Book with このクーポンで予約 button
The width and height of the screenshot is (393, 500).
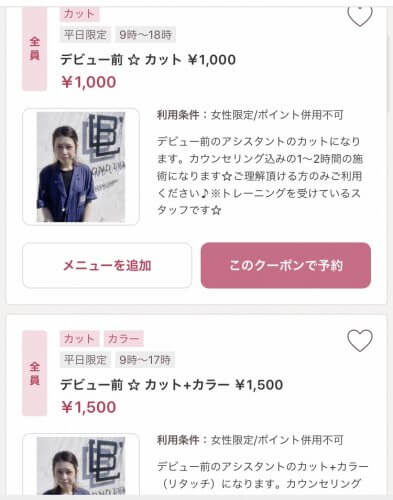pyautogui.click(x=286, y=265)
